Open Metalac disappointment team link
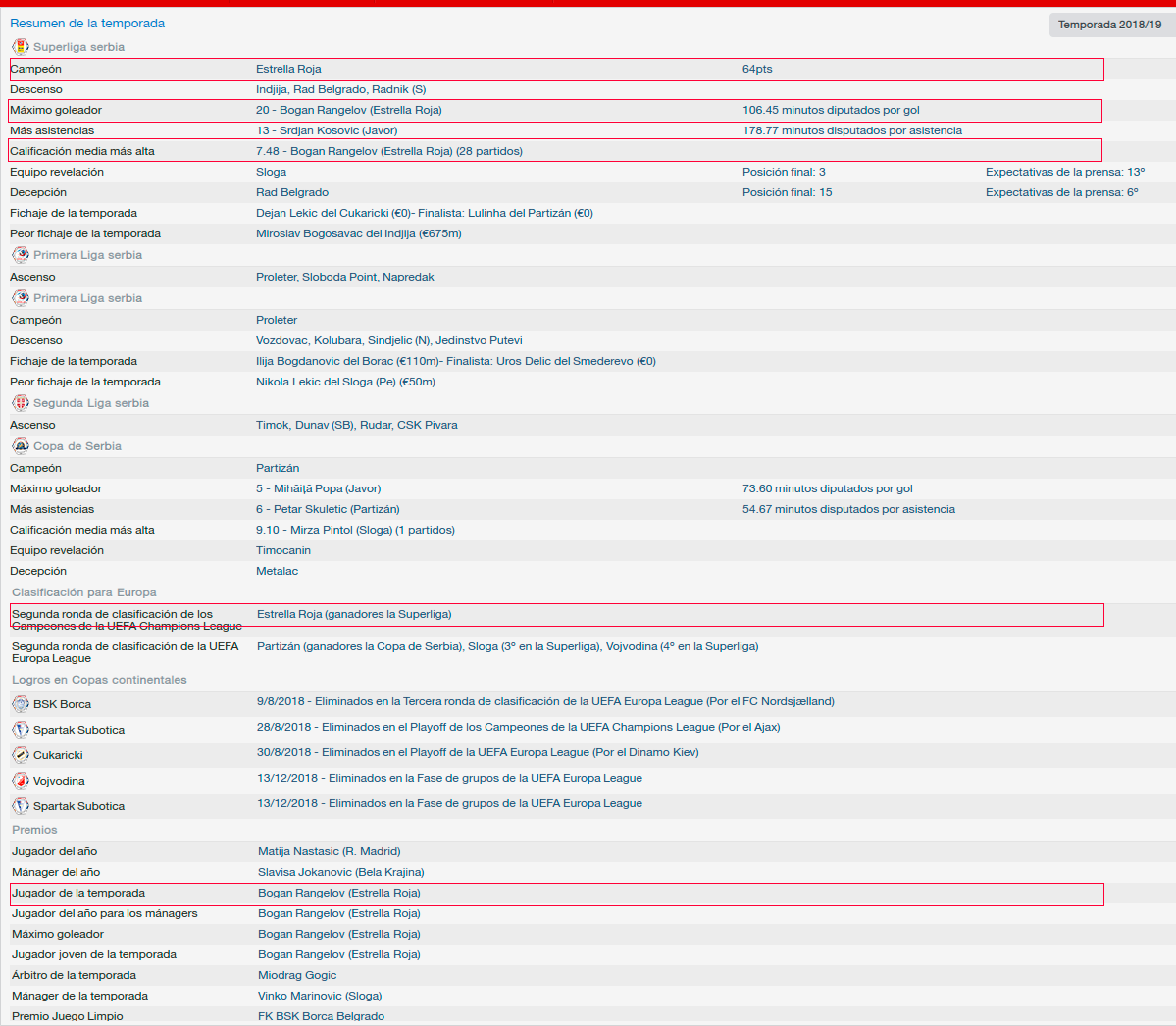The height and width of the screenshot is (1026, 1176). (x=278, y=572)
